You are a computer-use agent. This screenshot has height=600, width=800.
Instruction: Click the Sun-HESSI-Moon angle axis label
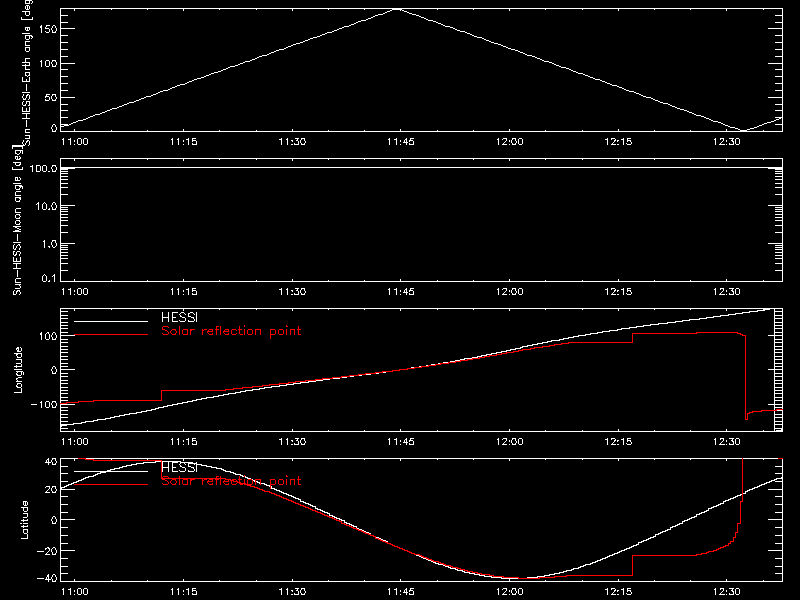tap(17, 220)
